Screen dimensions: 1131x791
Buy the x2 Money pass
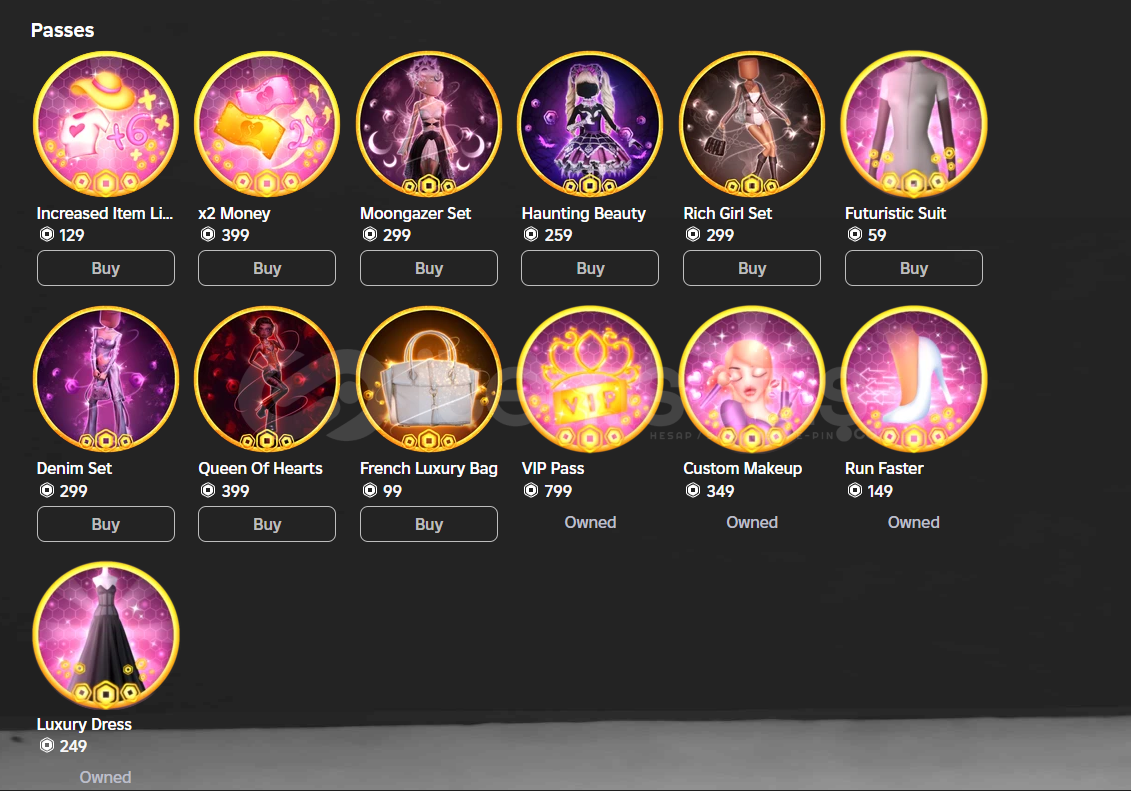tap(267, 268)
